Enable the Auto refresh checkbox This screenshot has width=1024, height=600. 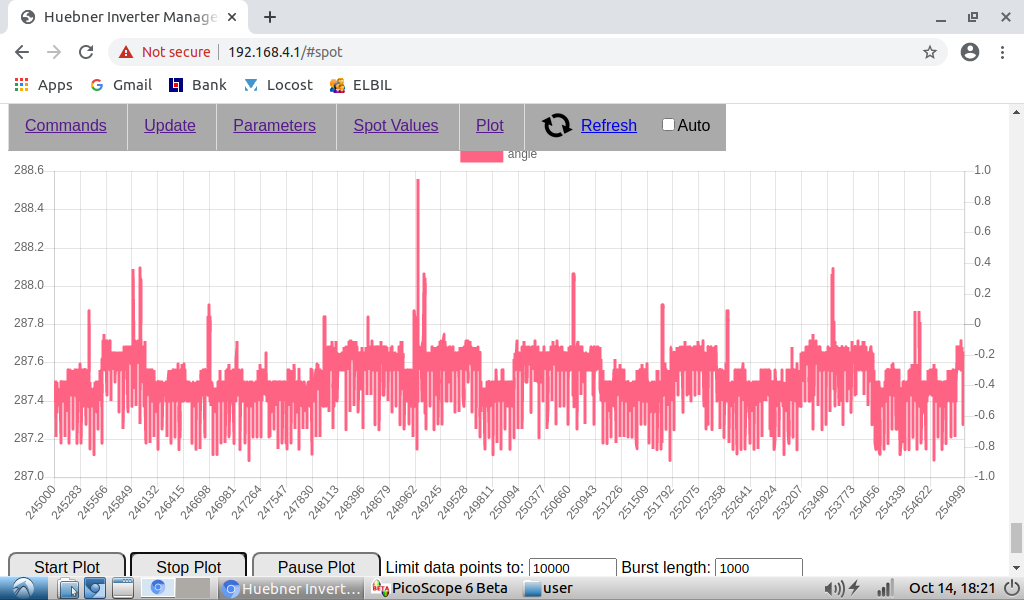[x=669, y=125]
